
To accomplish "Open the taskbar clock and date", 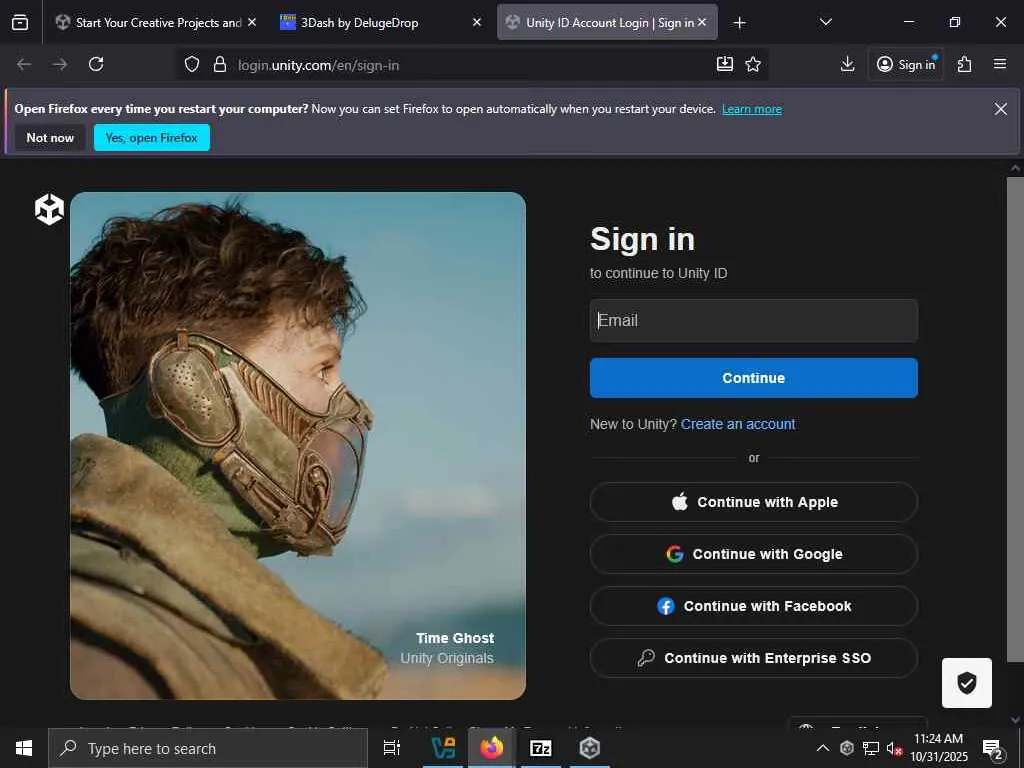I will pos(938,748).
